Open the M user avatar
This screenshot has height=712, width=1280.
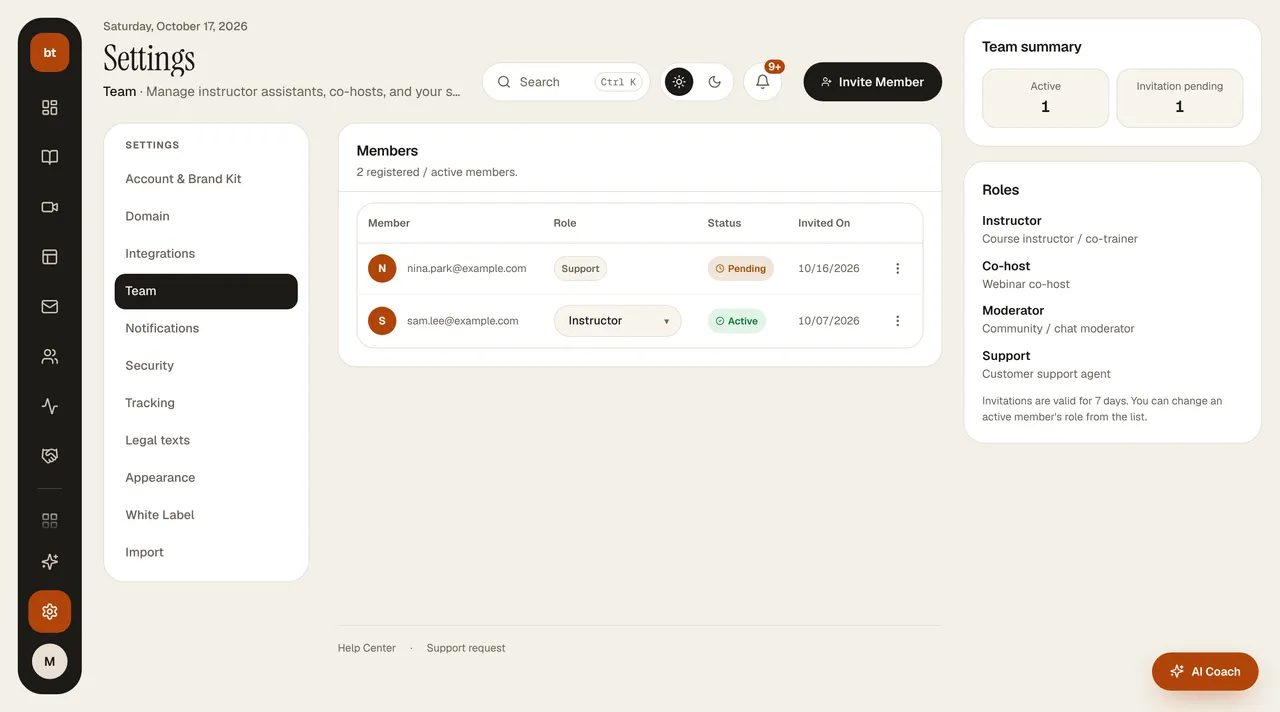point(50,661)
